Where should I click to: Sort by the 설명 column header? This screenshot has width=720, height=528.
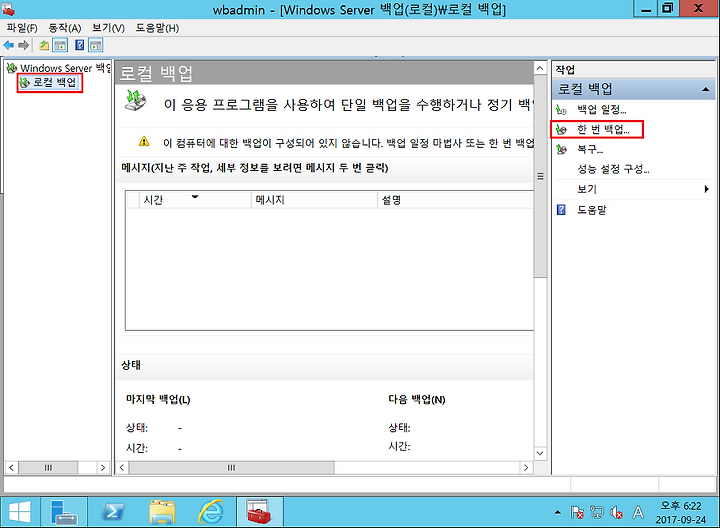coord(455,200)
